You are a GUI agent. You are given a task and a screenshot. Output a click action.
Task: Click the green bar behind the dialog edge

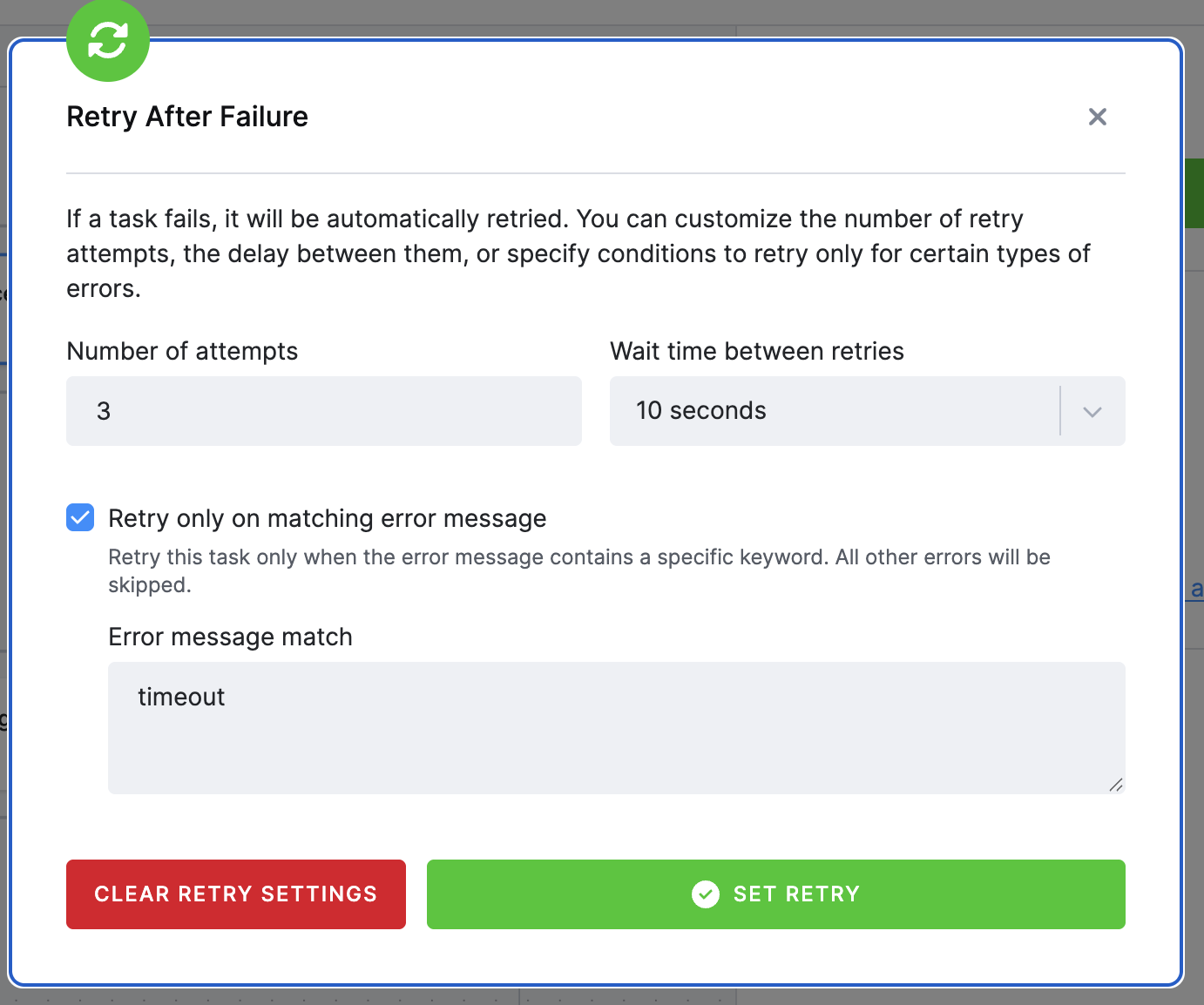tap(1194, 193)
